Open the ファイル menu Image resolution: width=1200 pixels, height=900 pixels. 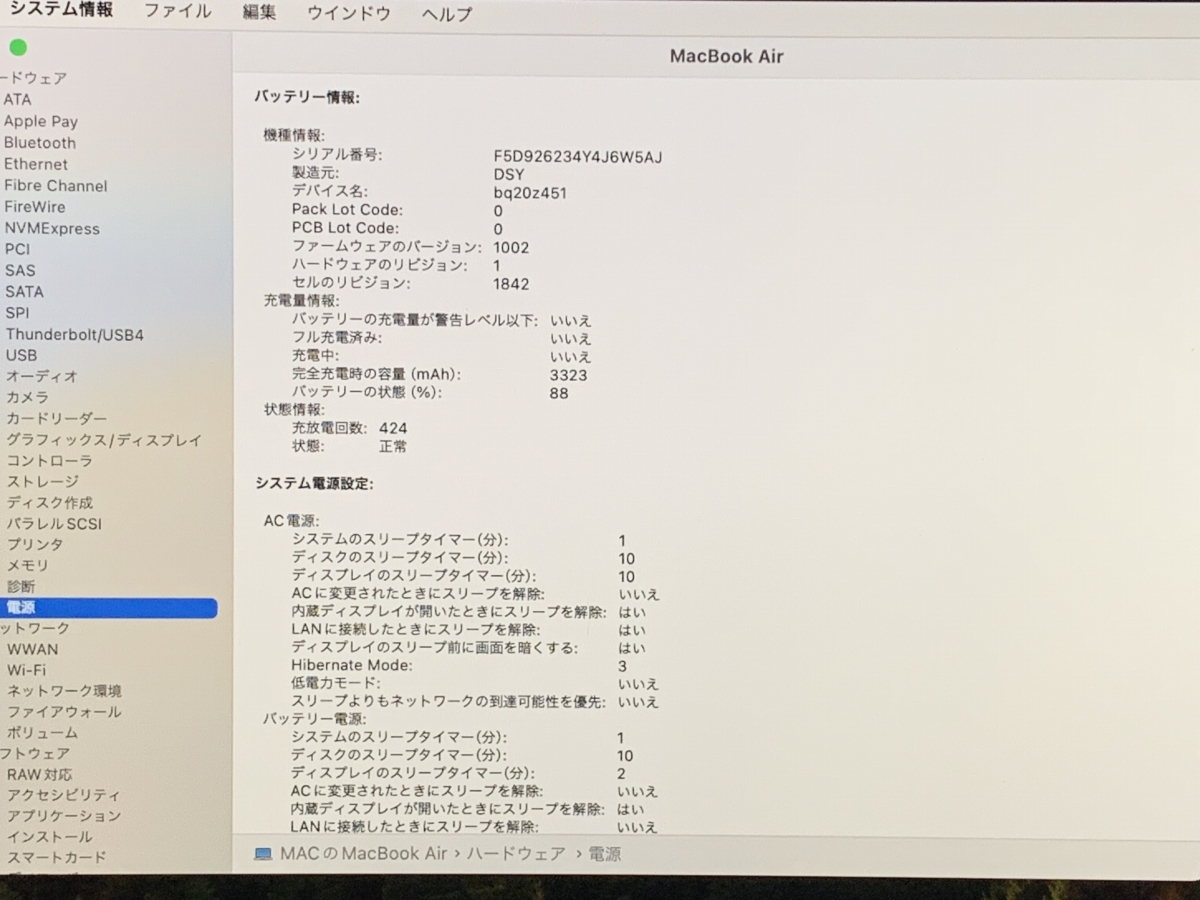(x=177, y=13)
